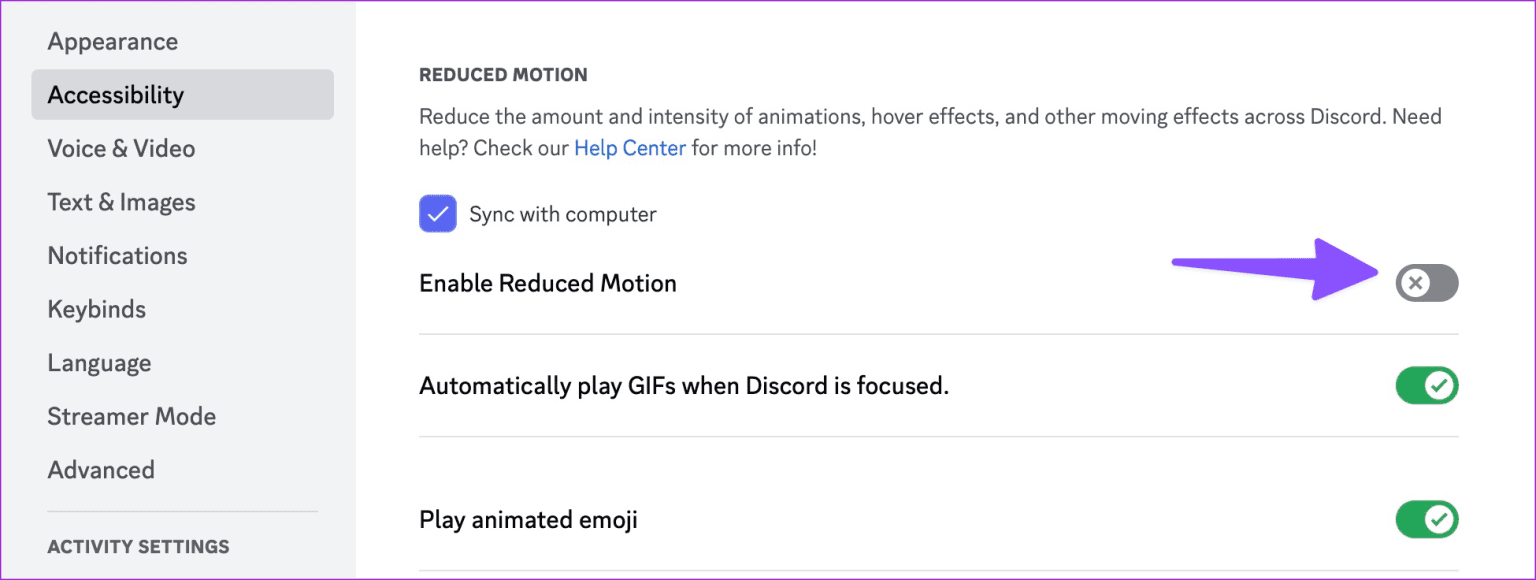Open the Help Center link
Screen dimensions: 1536x580
coord(629,147)
